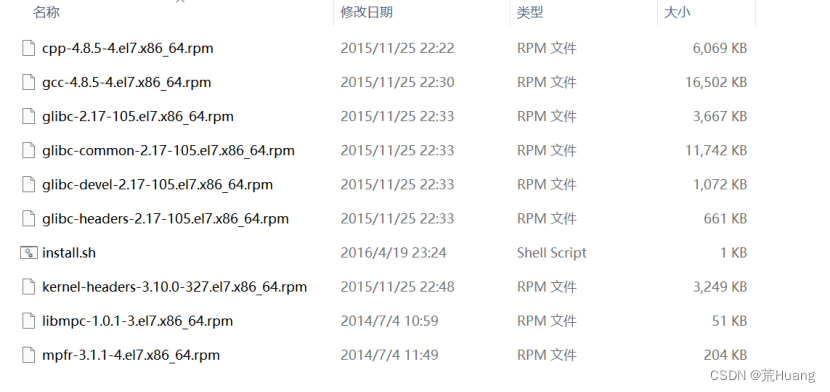Image resolution: width=830 pixels, height=392 pixels.
Task: Sort files by 类型 column header
Action: [x=530, y=12]
